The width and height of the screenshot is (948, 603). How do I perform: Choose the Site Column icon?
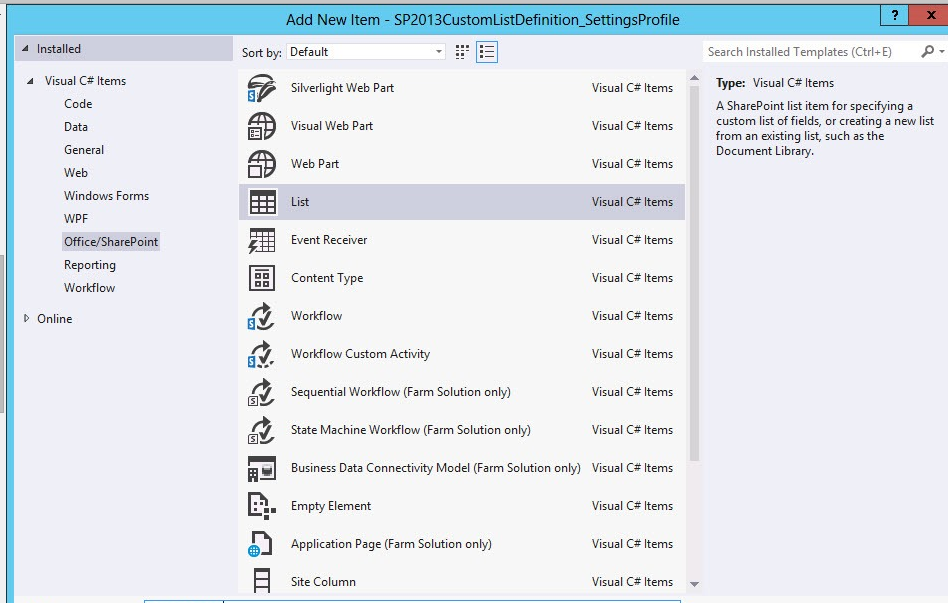click(262, 581)
